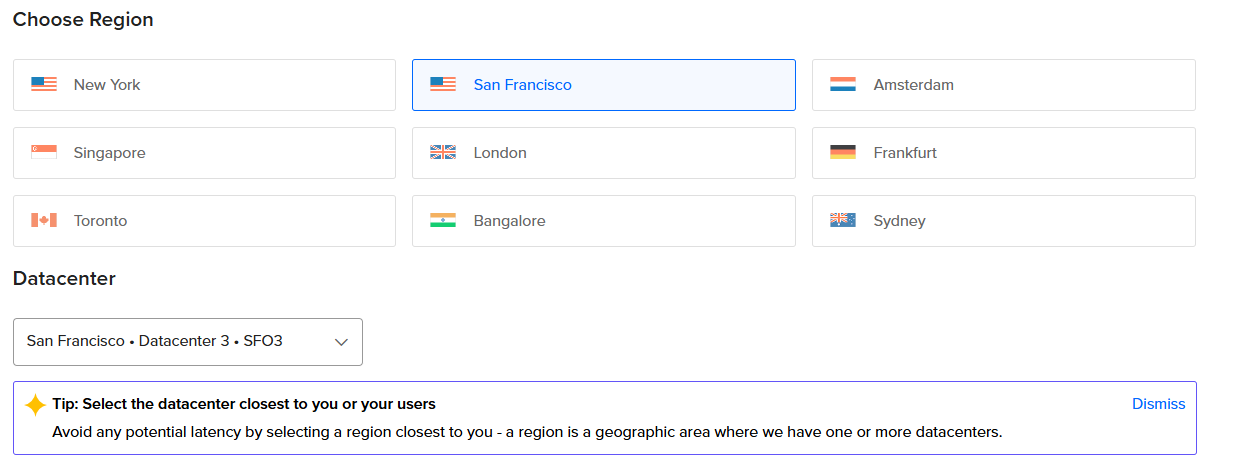
Task: Dismiss the datacenter tip banner
Action: click(x=1158, y=404)
